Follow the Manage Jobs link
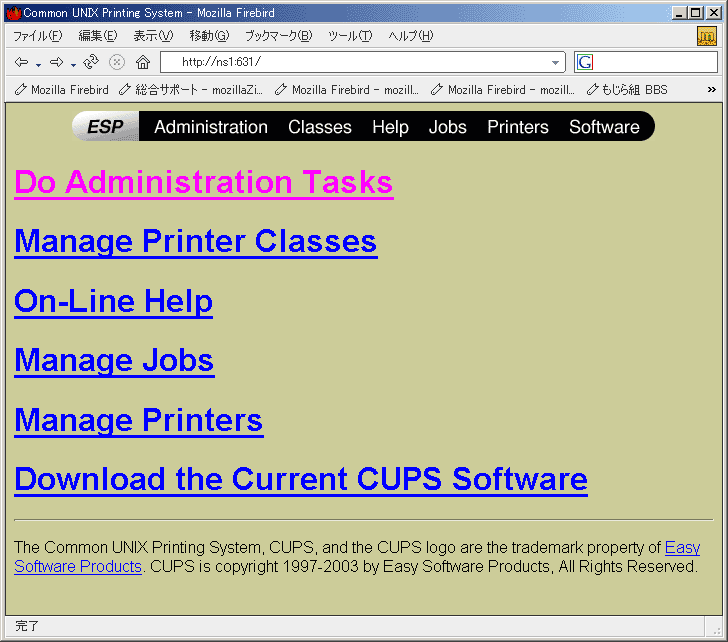728x642 pixels. [114, 361]
